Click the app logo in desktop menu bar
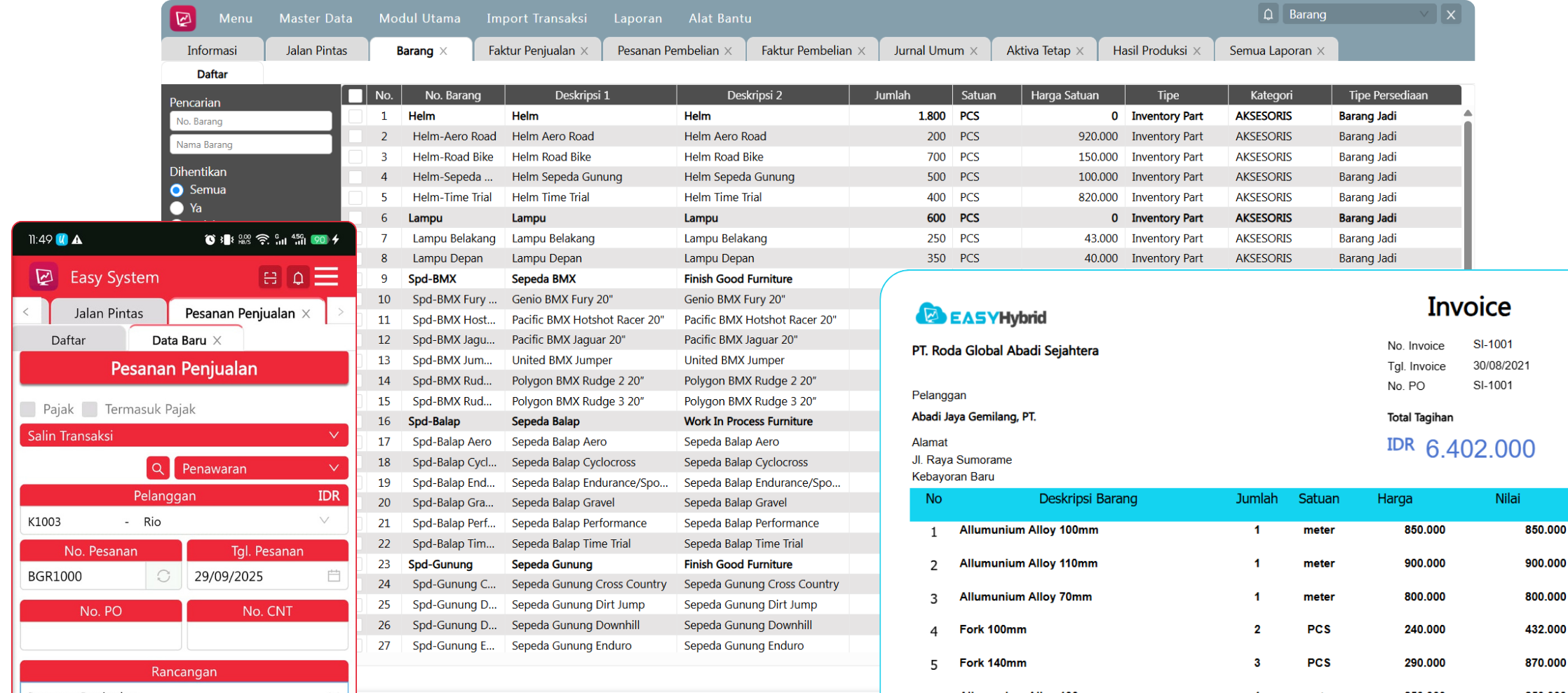Image resolution: width=1568 pixels, height=693 pixels. [183, 18]
